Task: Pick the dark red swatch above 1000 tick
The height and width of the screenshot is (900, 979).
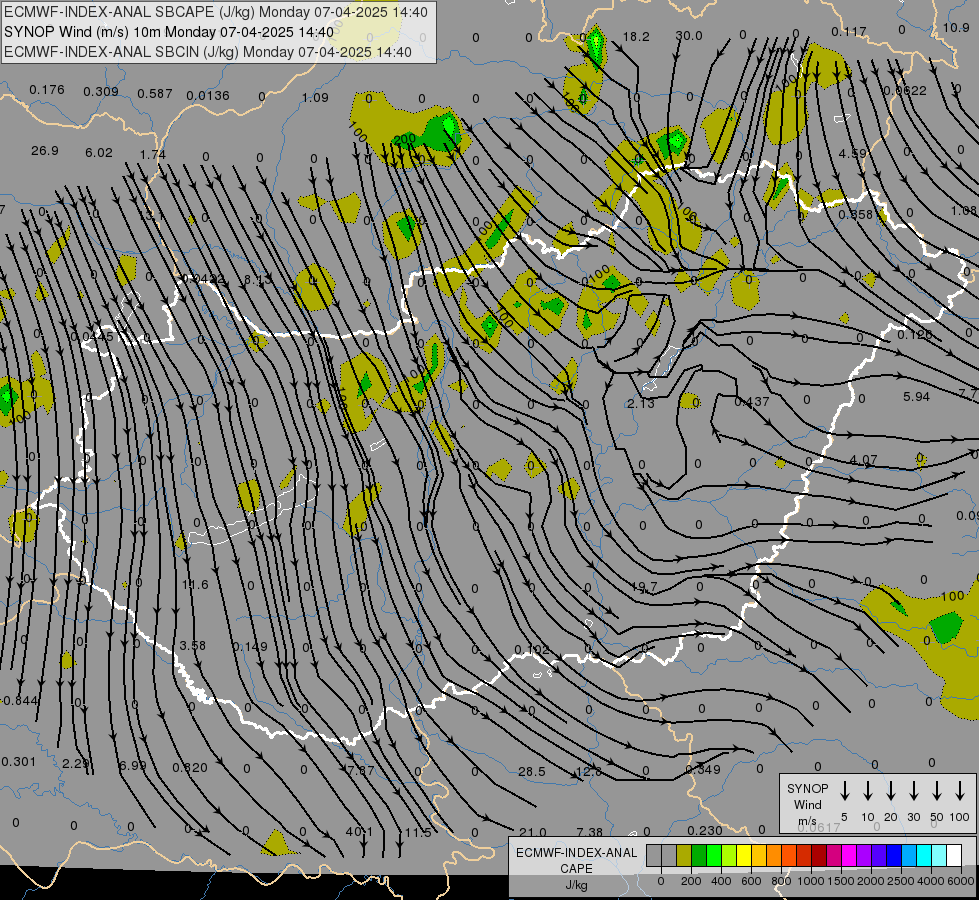Action: click(819, 855)
